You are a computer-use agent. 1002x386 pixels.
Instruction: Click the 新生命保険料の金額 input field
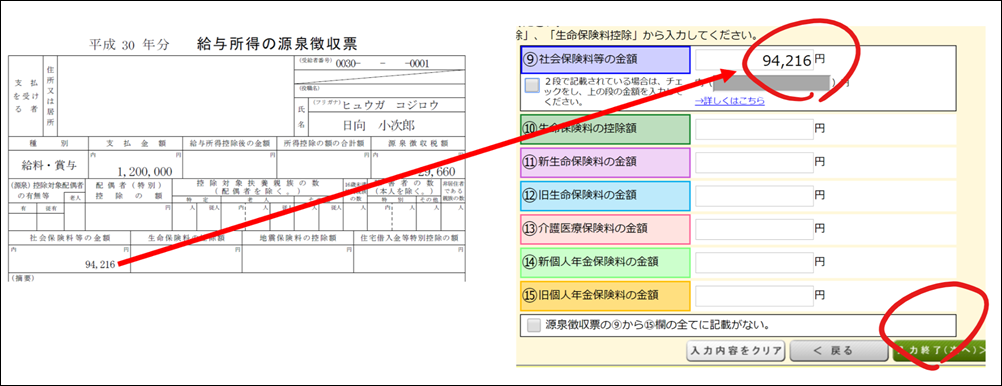coord(754,162)
